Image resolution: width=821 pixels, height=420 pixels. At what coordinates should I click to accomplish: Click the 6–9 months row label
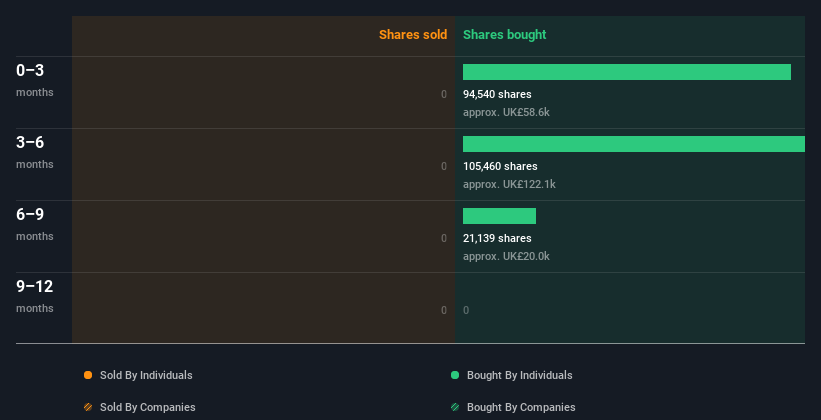coord(35,224)
